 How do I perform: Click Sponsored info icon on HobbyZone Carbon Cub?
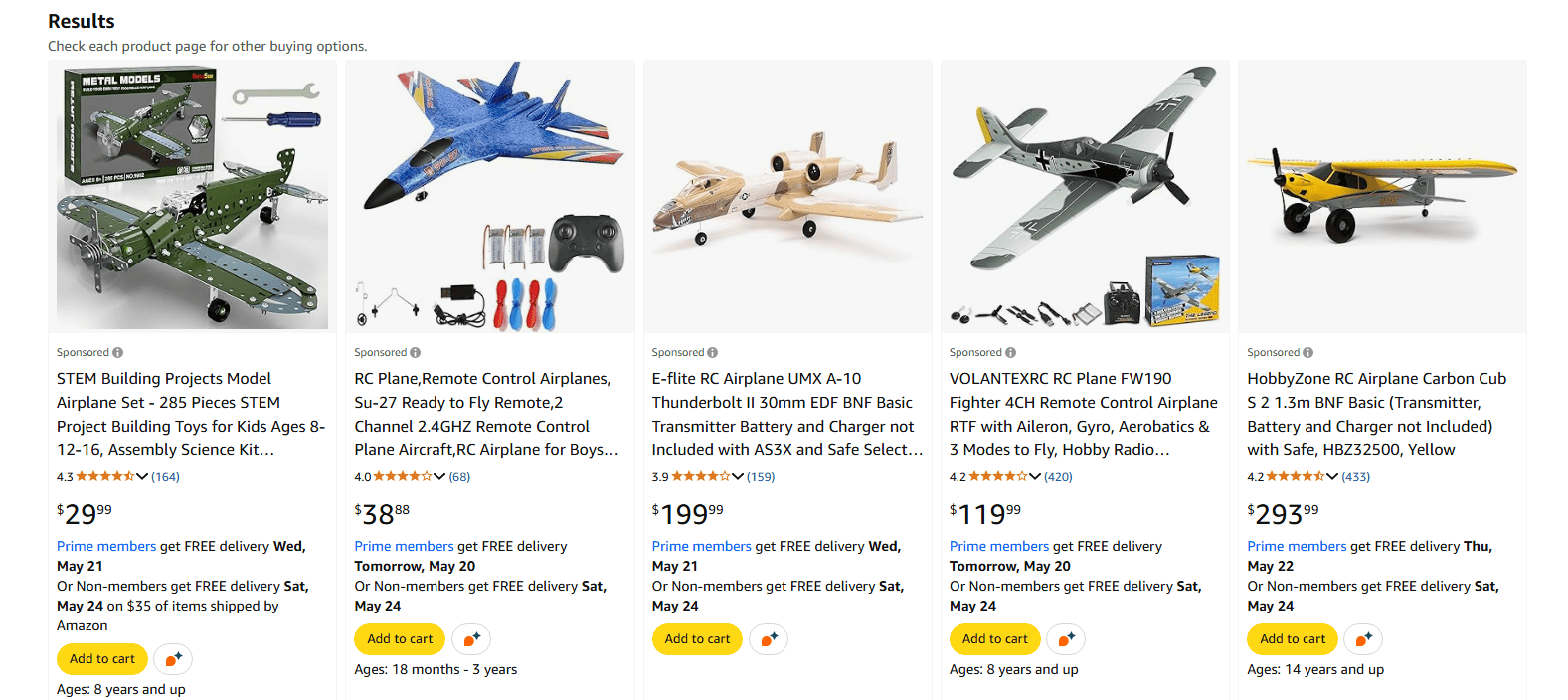pyautogui.click(x=1307, y=353)
